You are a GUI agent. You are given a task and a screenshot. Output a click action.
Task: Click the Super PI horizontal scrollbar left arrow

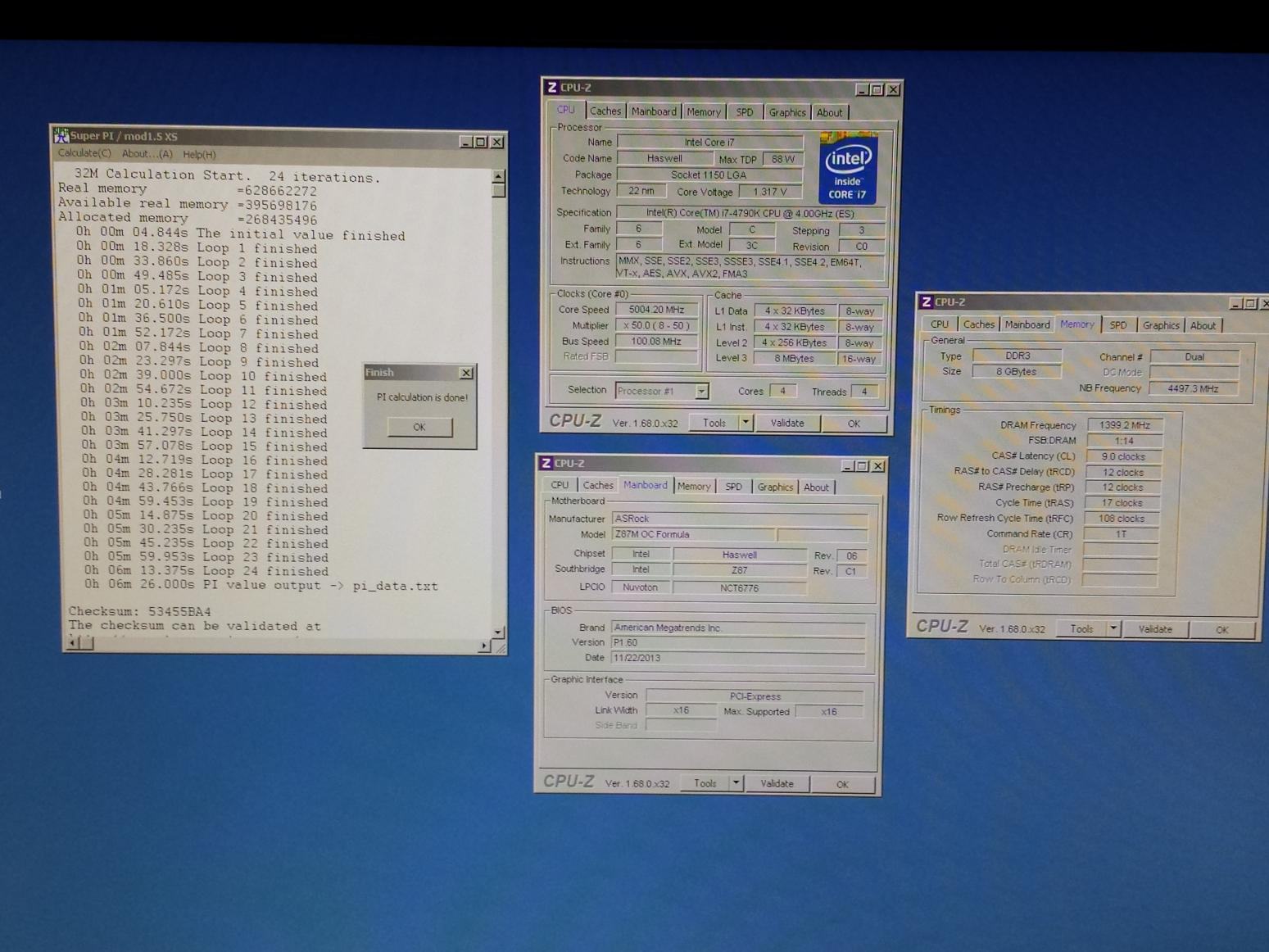pos(72,644)
